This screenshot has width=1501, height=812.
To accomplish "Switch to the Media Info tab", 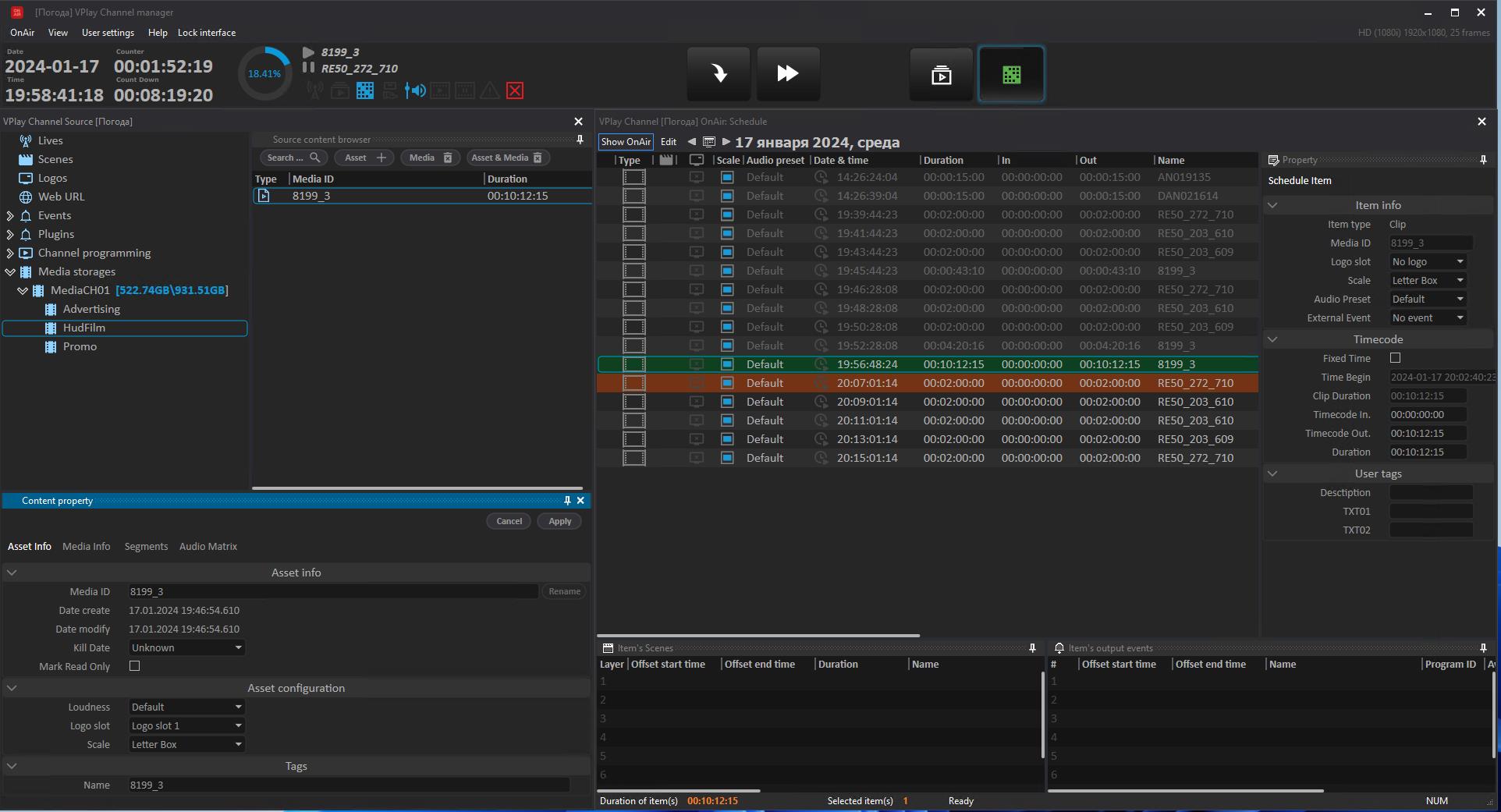I will coord(86,546).
